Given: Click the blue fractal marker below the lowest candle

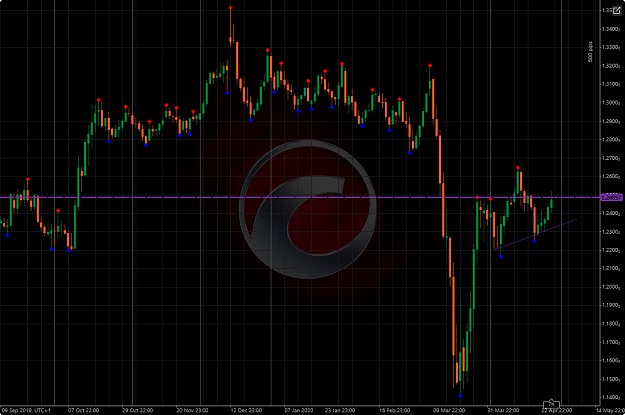Looking at the screenshot, I should tap(460, 396).
